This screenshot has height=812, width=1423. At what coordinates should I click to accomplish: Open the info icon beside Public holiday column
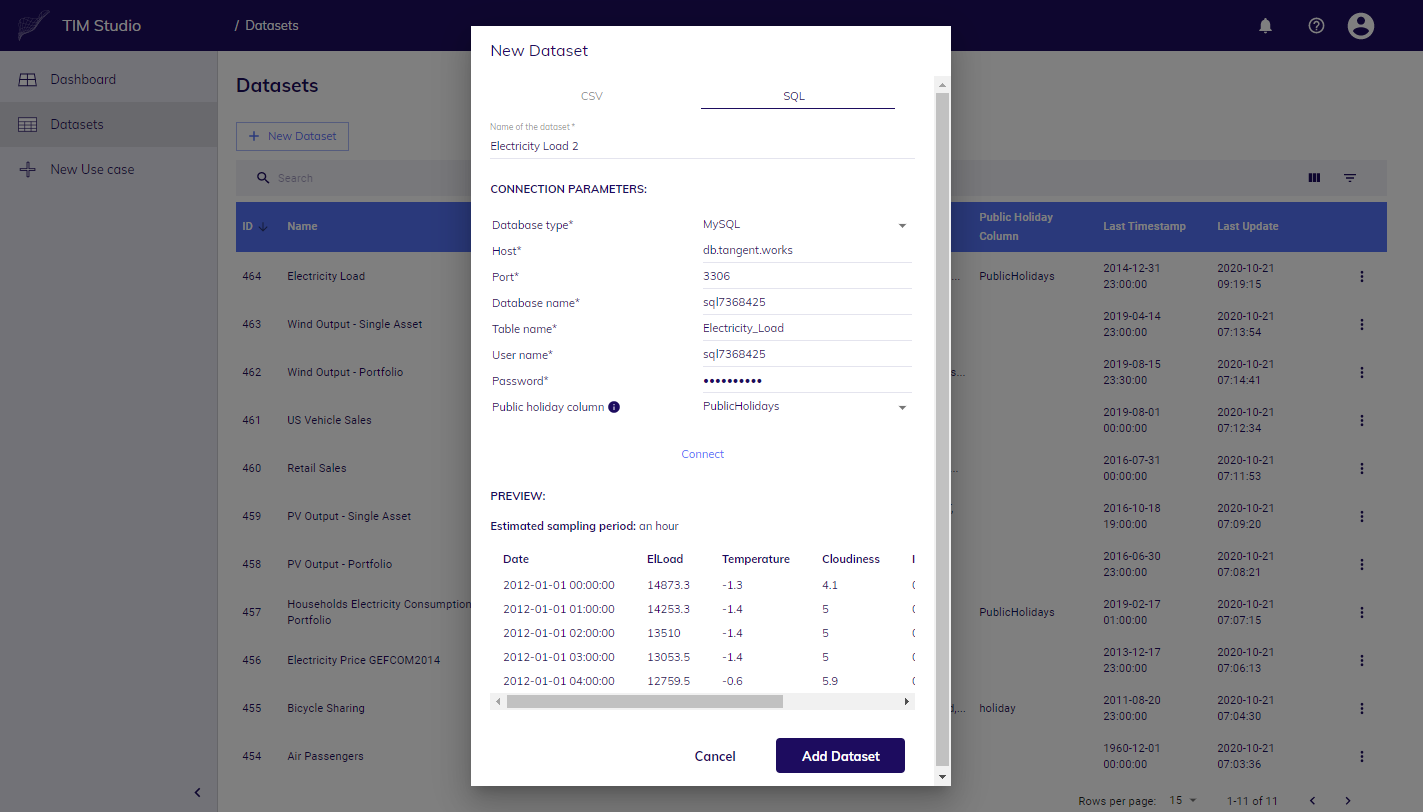pyautogui.click(x=614, y=407)
